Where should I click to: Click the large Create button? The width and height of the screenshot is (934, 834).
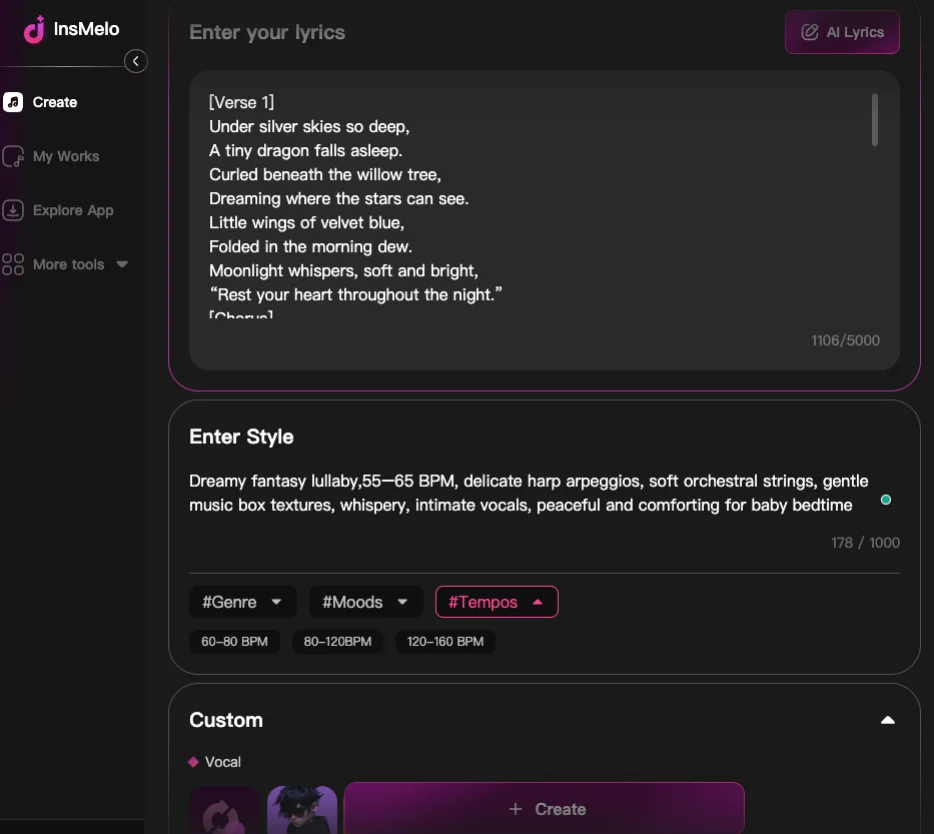click(544, 808)
